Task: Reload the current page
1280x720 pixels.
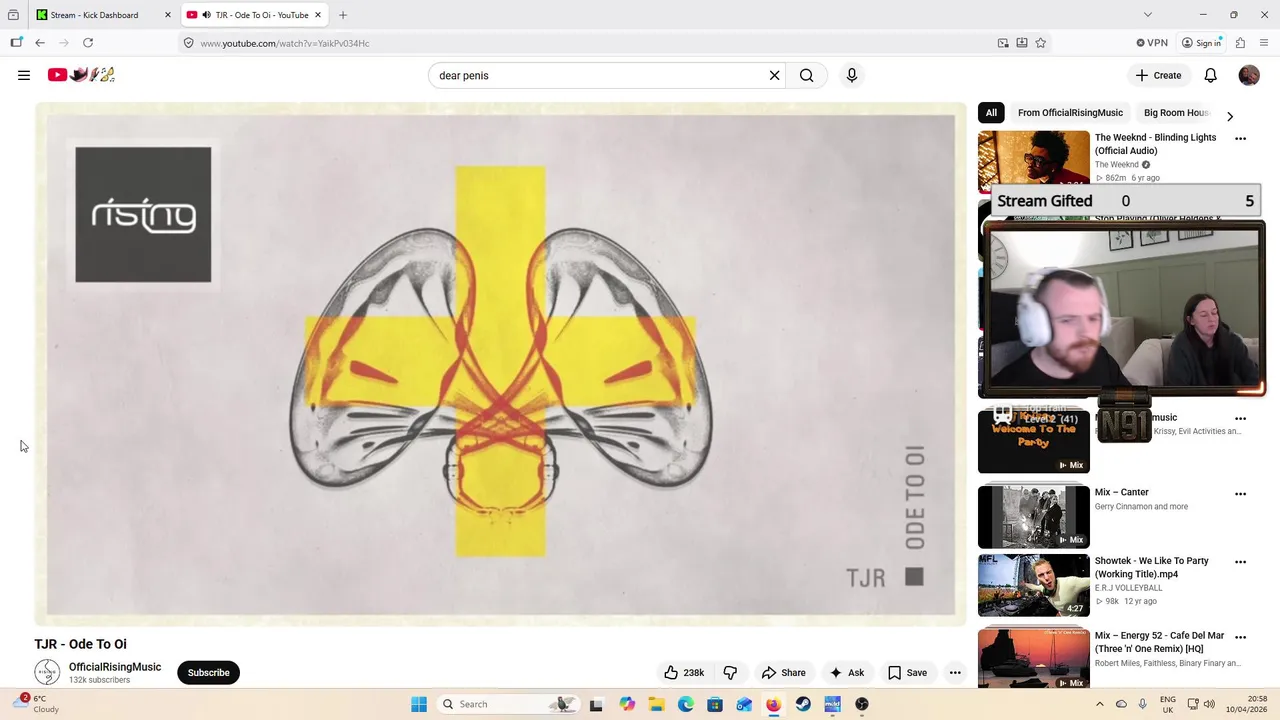Action: click(x=88, y=43)
